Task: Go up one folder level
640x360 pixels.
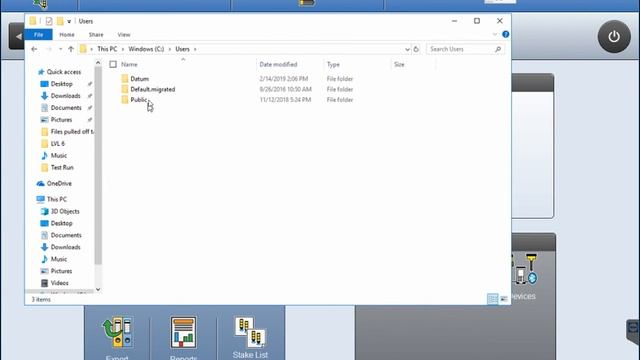Action: [x=71, y=49]
